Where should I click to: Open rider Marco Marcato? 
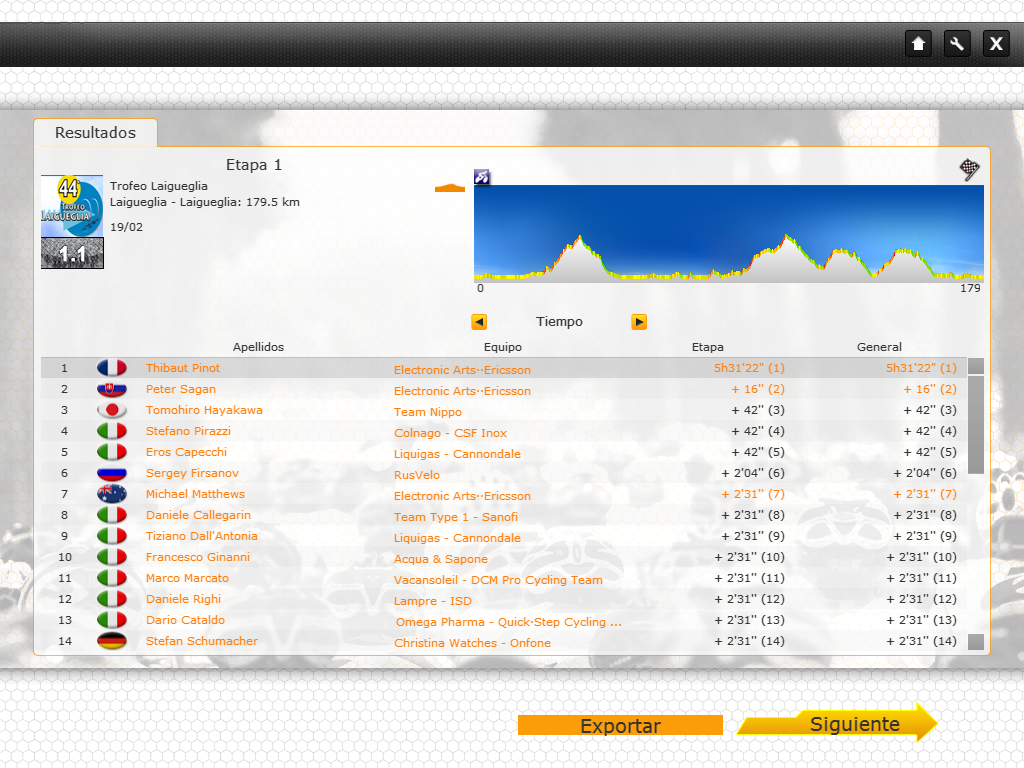pos(187,578)
